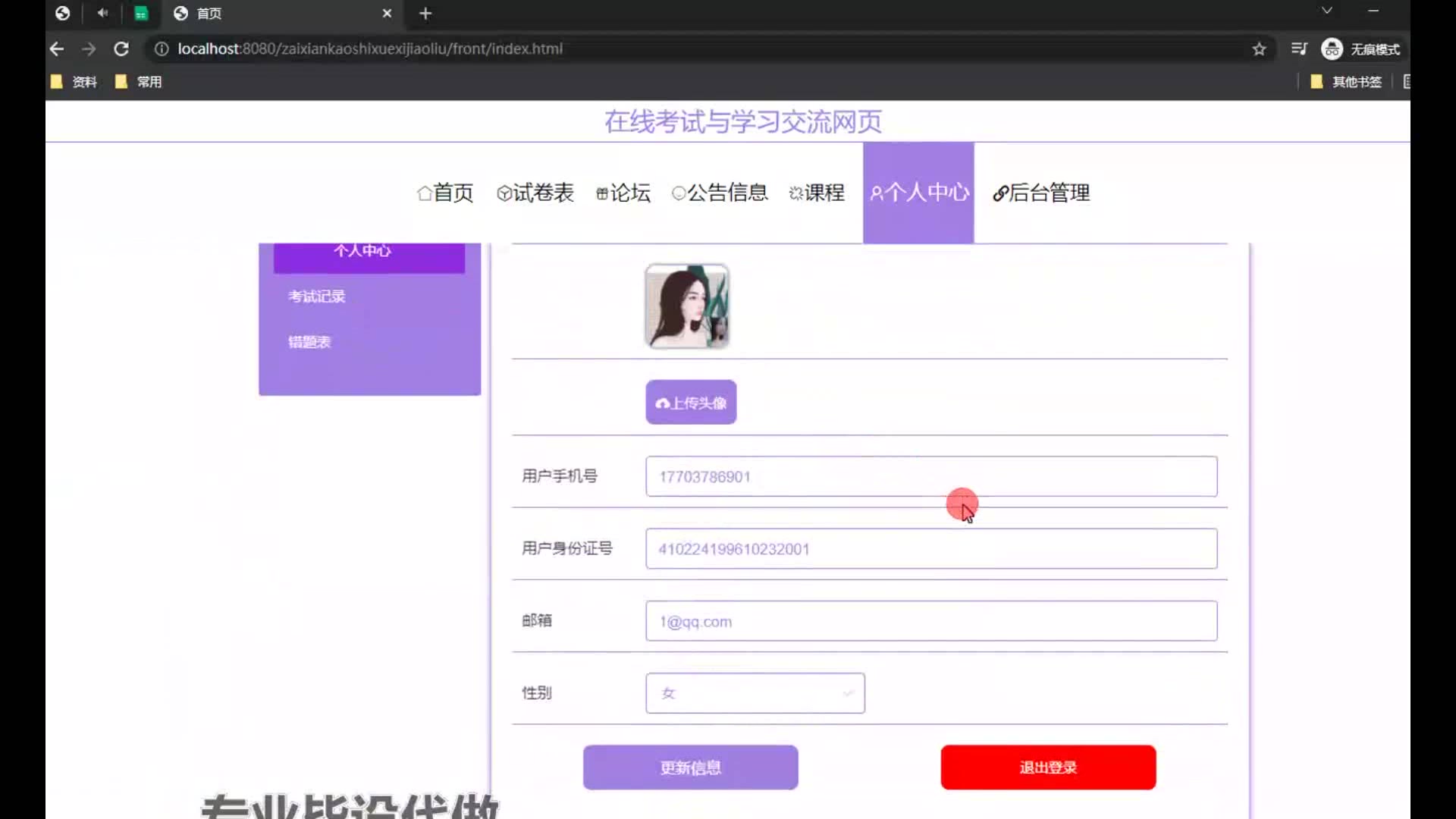Click the incognito profile icon
The image size is (1456, 819).
coord(1332,49)
